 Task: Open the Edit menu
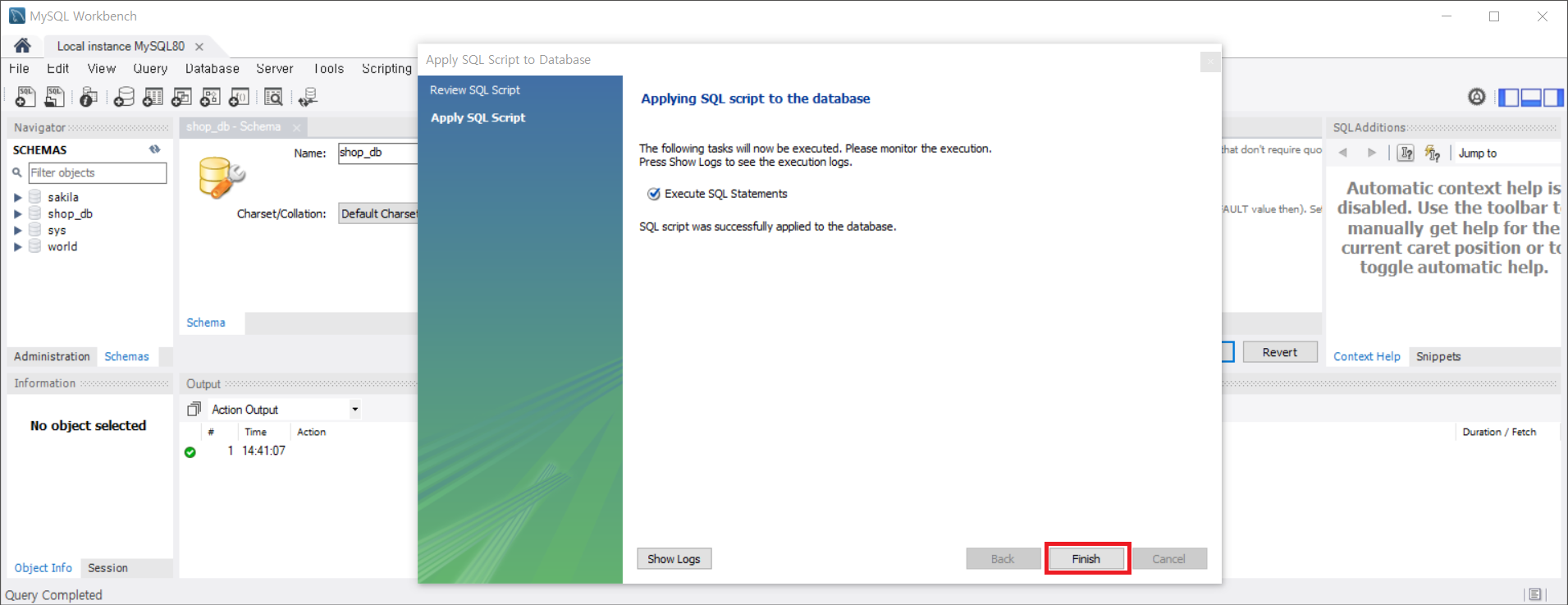tap(57, 68)
